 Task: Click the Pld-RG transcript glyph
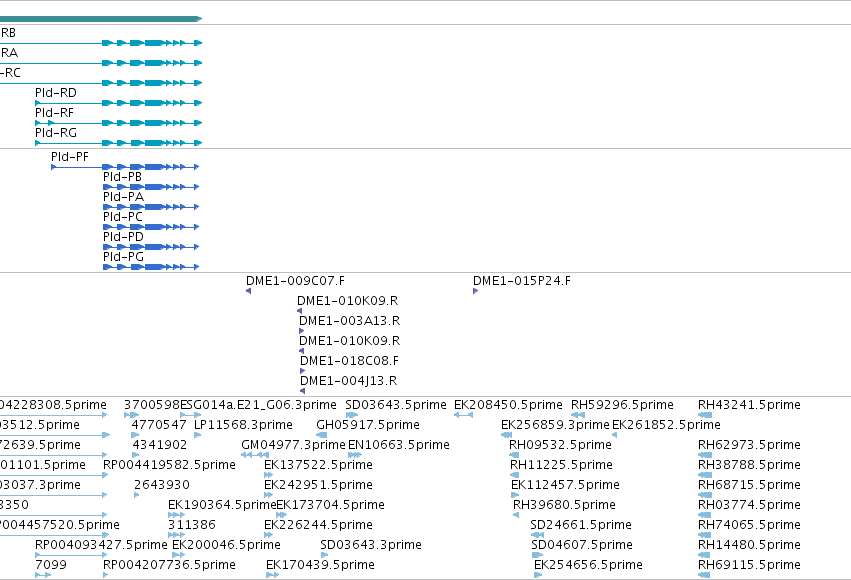[118, 143]
